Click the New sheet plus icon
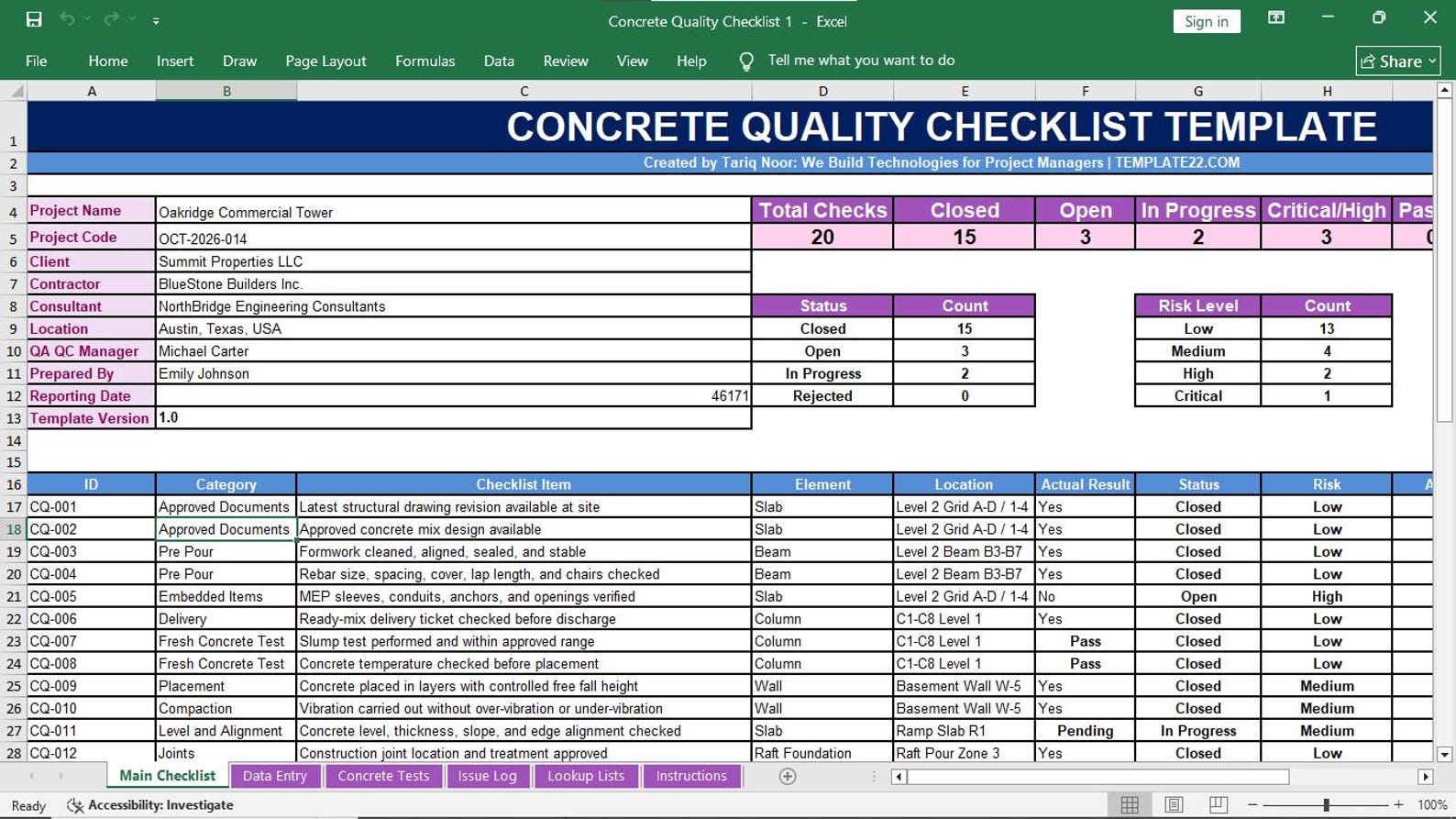The width and height of the screenshot is (1456, 819). point(788,776)
